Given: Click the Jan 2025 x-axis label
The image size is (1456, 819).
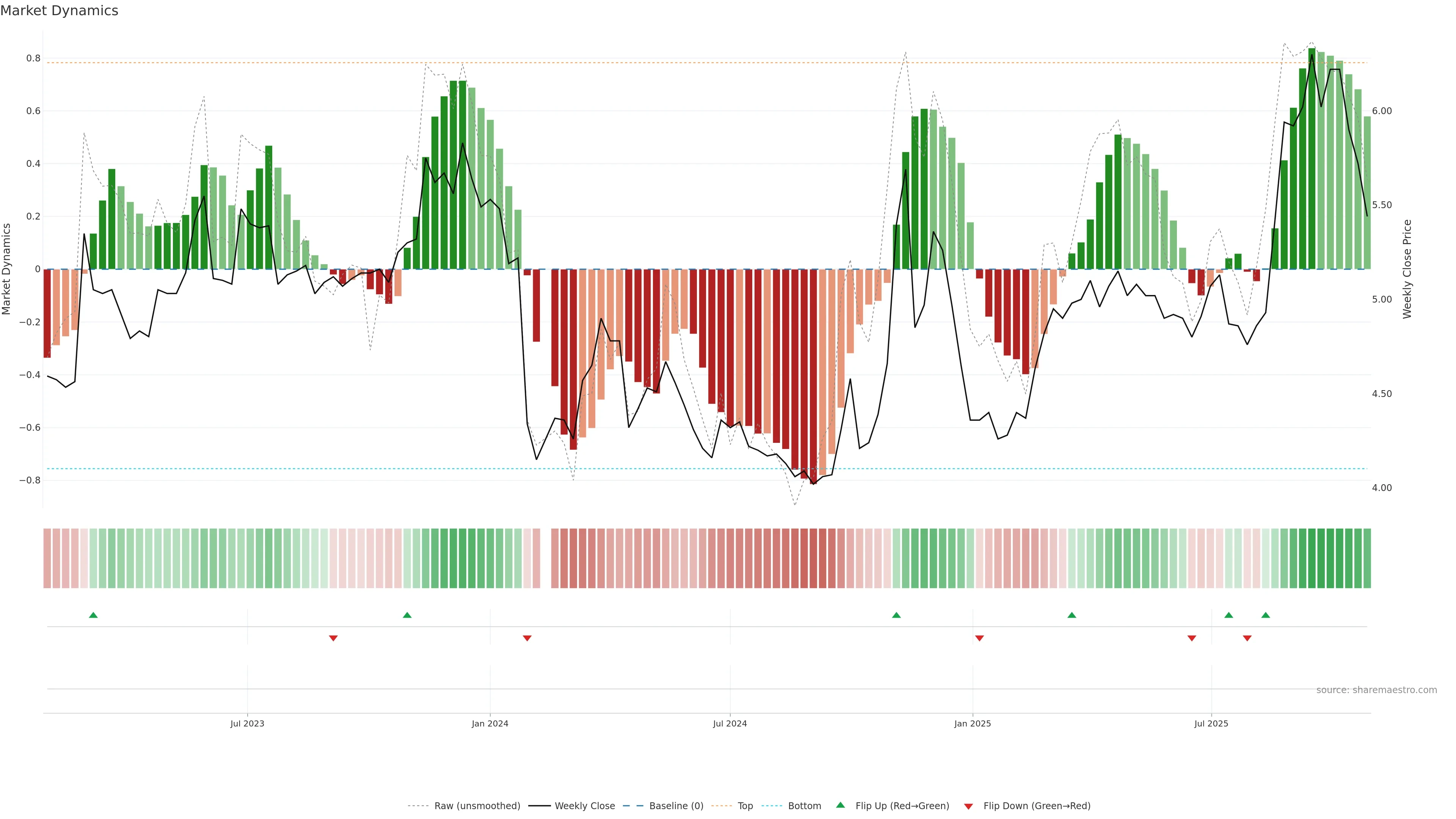Looking at the screenshot, I should pyautogui.click(x=972, y=723).
